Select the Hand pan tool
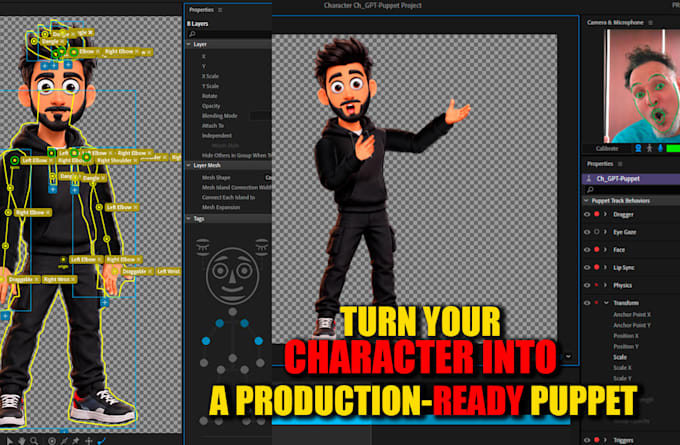 pos(21,441)
